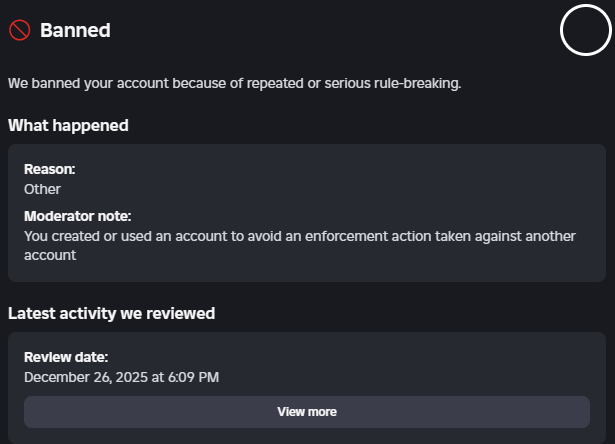Click the moderator note's last word "account"
Screen dimensions: 615x444
click(50, 255)
